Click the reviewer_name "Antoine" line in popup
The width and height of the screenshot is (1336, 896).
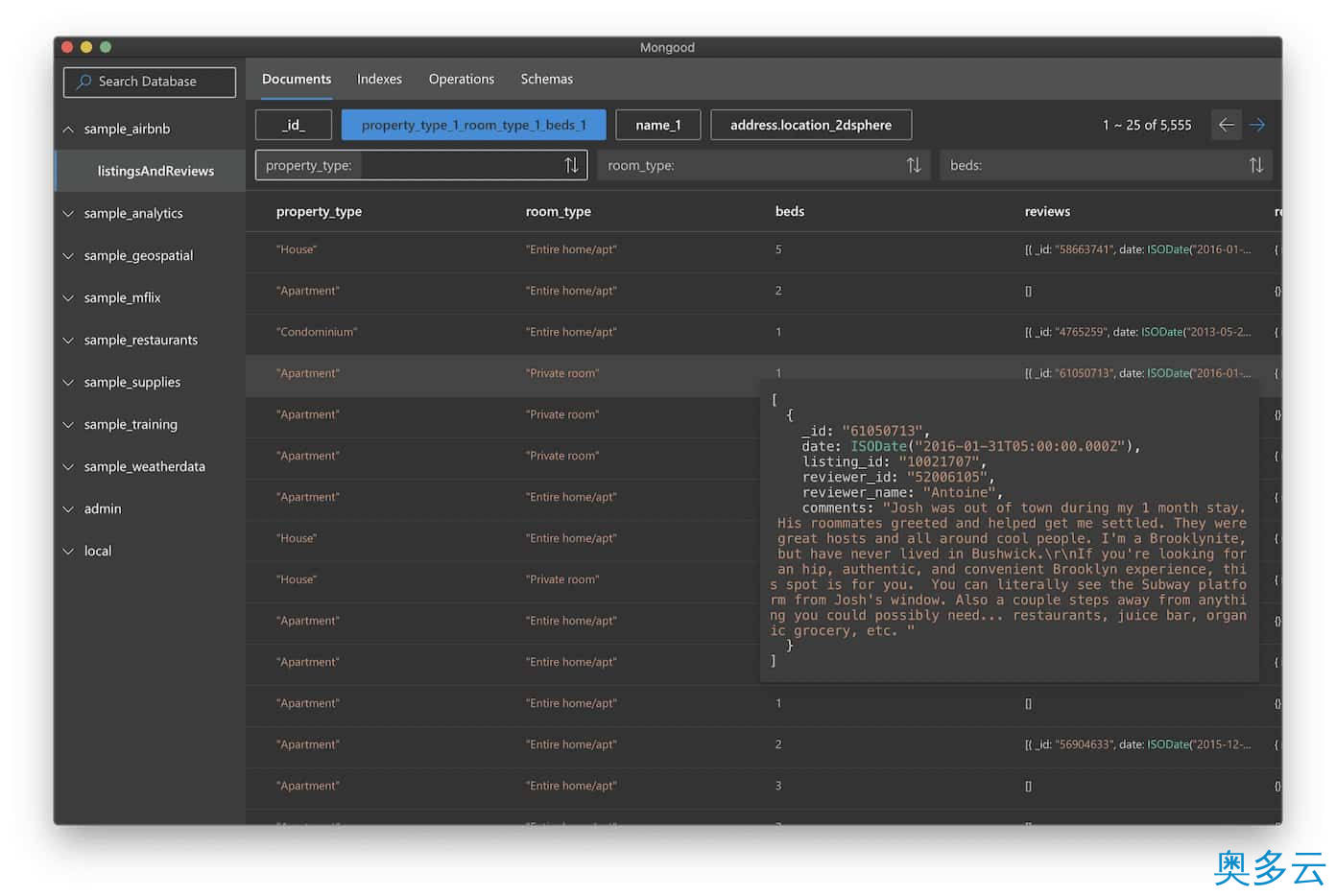tap(903, 492)
